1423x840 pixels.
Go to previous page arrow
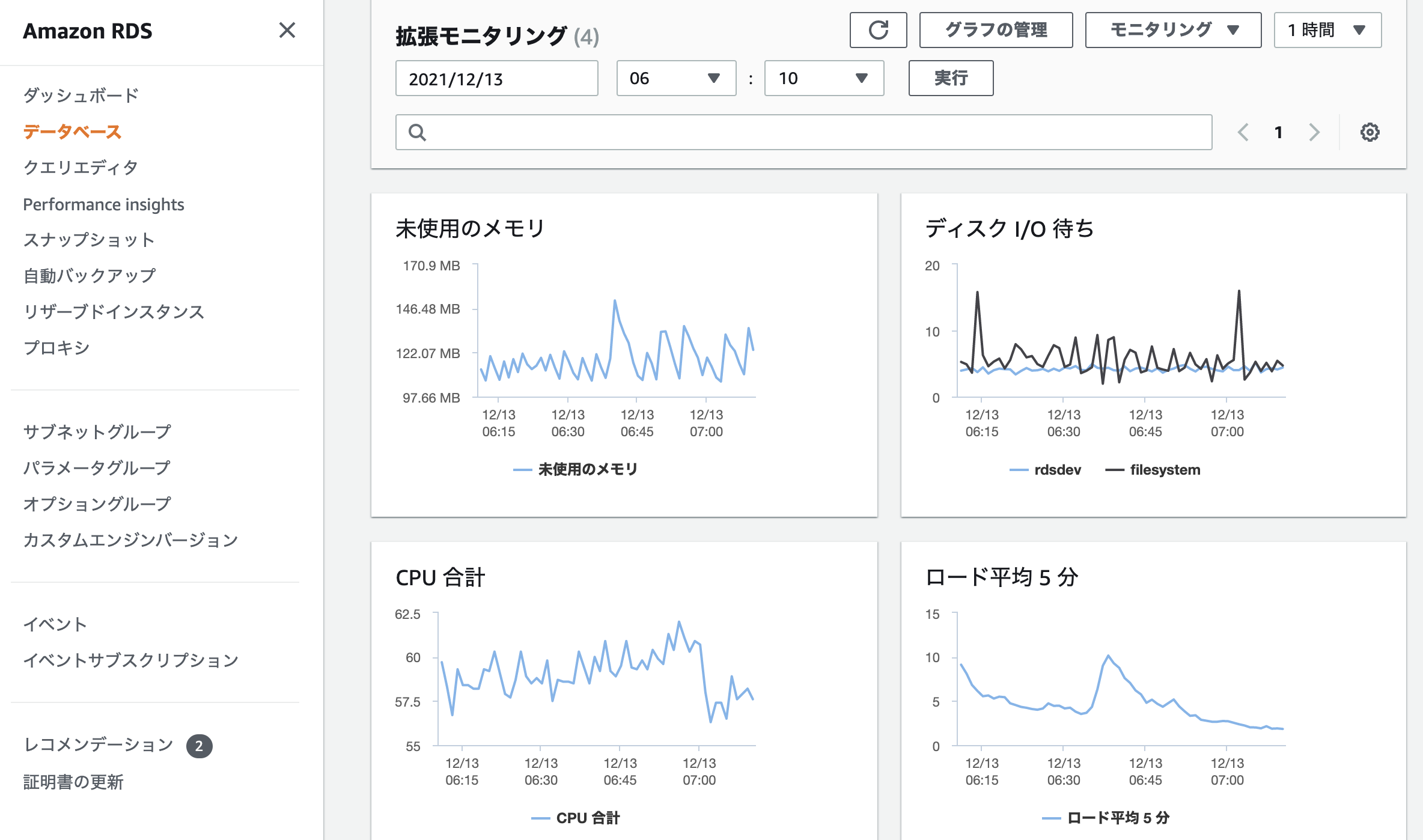coord(1243,132)
